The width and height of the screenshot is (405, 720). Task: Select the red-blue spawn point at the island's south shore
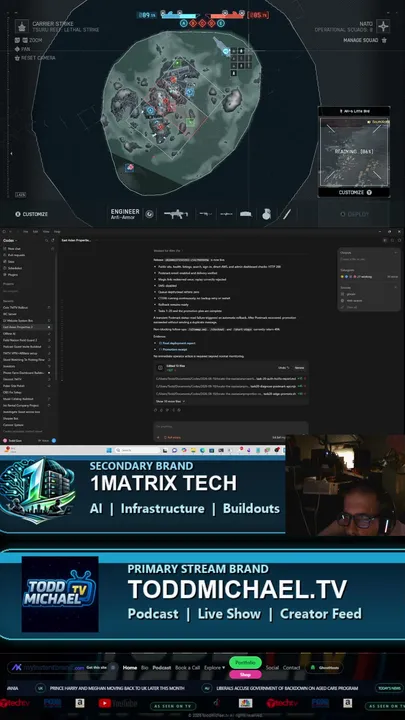click(129, 169)
